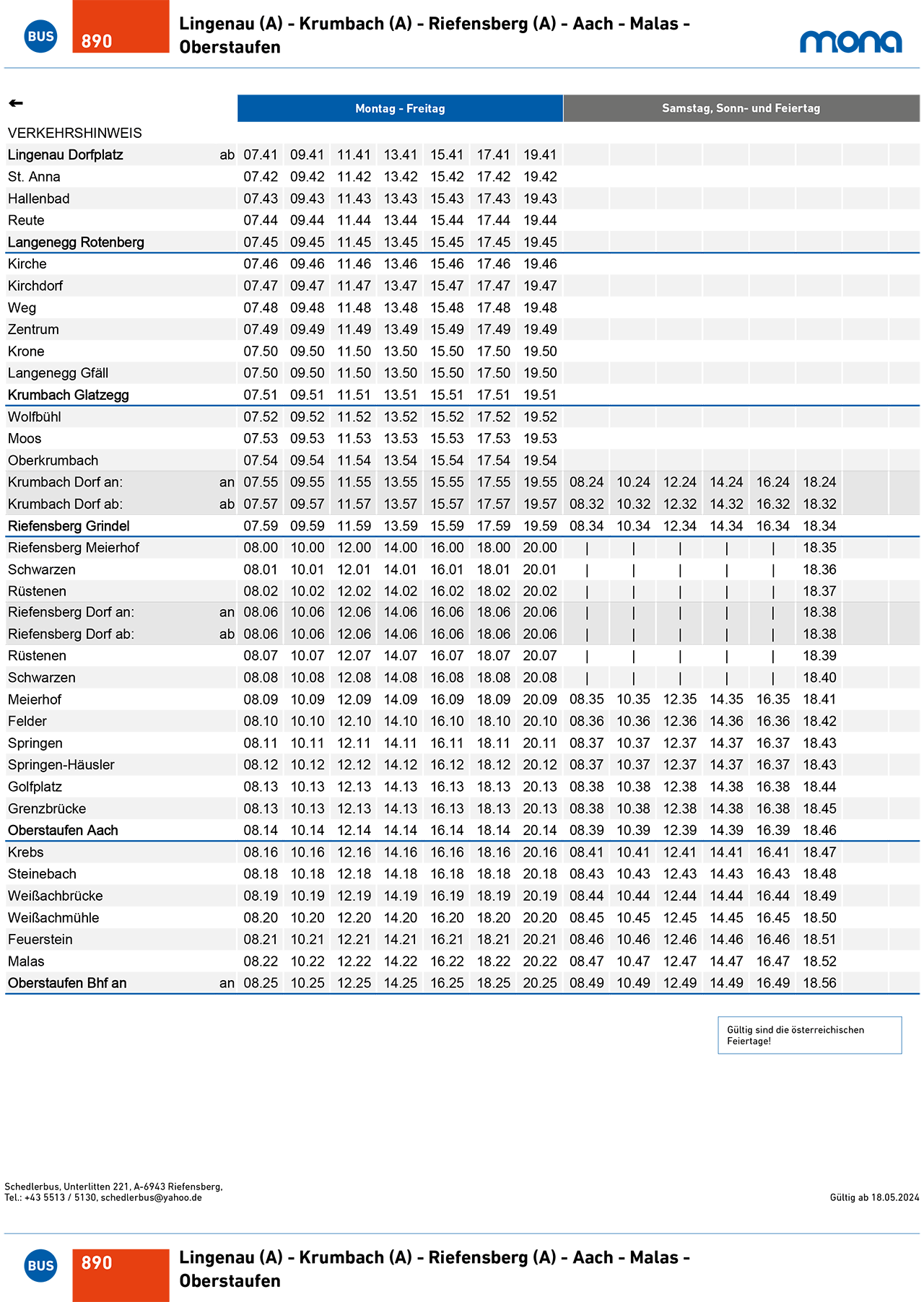Click the Wolfbühl stop name
Viewport: 924px width, 1302px height.
coord(34,416)
